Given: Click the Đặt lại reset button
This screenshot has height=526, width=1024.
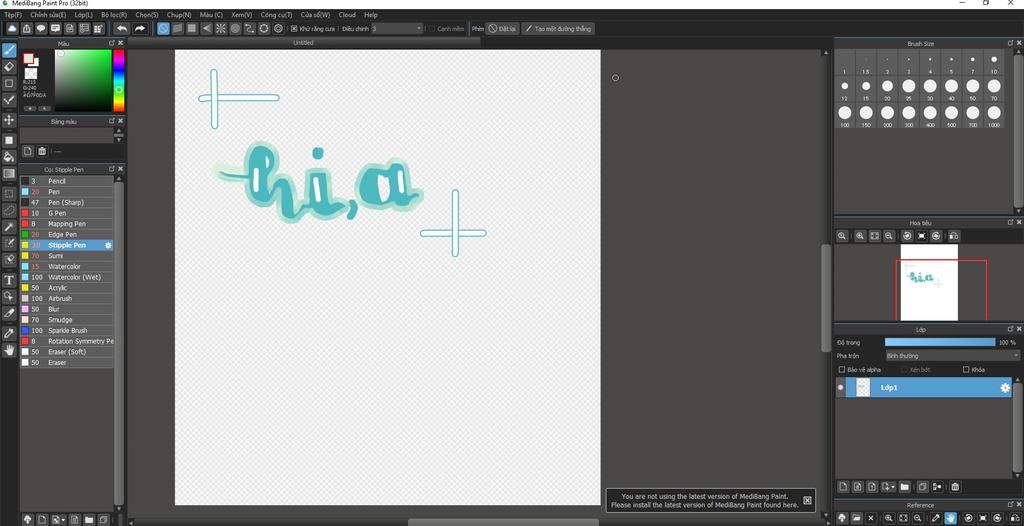Looking at the screenshot, I should (x=502, y=29).
